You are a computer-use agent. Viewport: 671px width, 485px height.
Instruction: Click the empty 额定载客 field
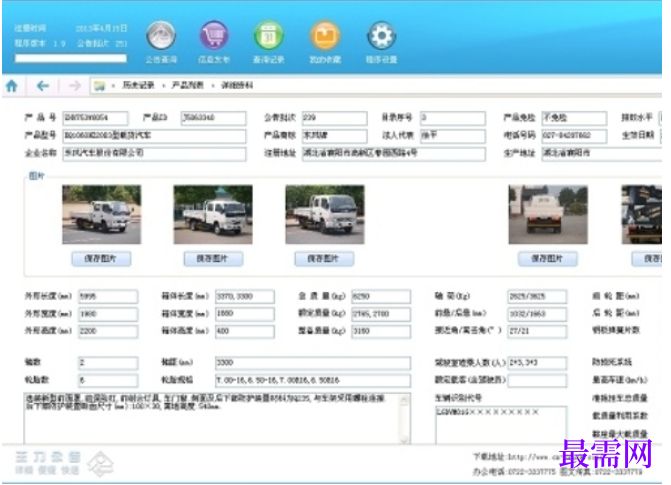(x=537, y=380)
